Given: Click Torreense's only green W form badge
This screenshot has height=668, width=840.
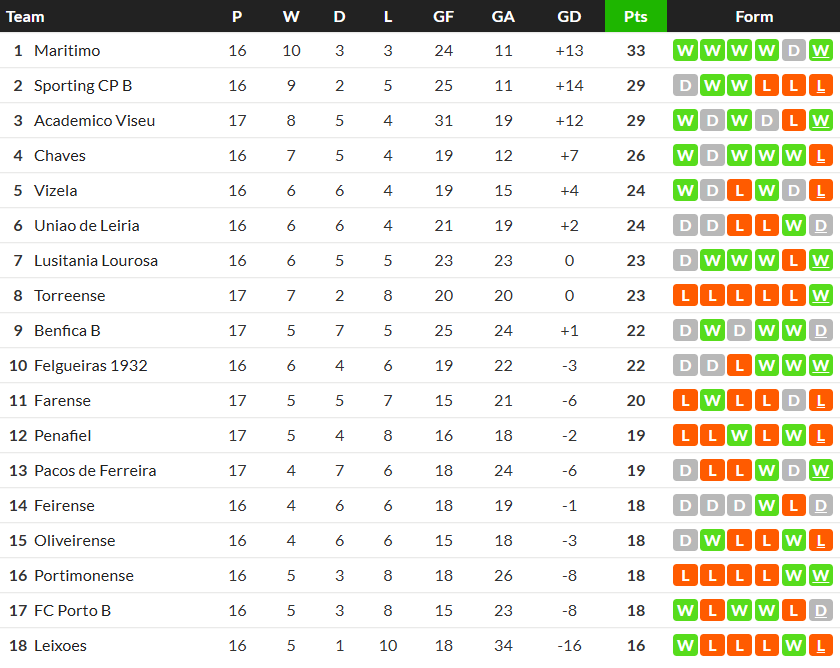Looking at the screenshot, I should 820,296.
